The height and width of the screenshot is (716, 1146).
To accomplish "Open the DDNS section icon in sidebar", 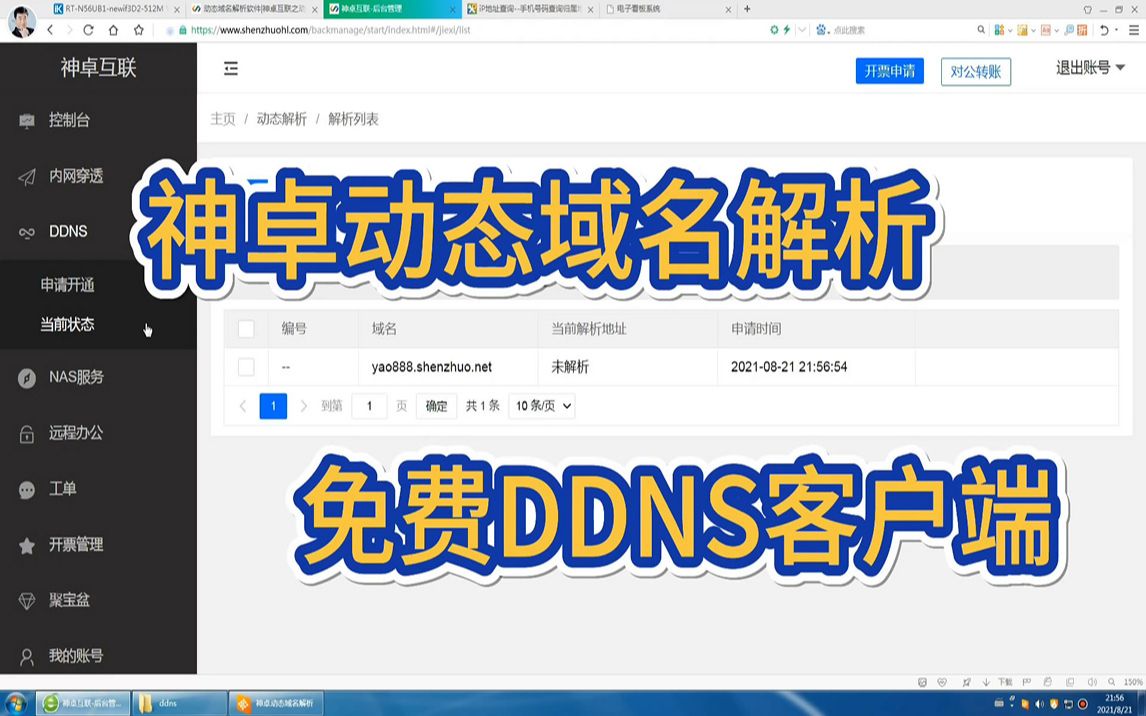I will [x=27, y=231].
